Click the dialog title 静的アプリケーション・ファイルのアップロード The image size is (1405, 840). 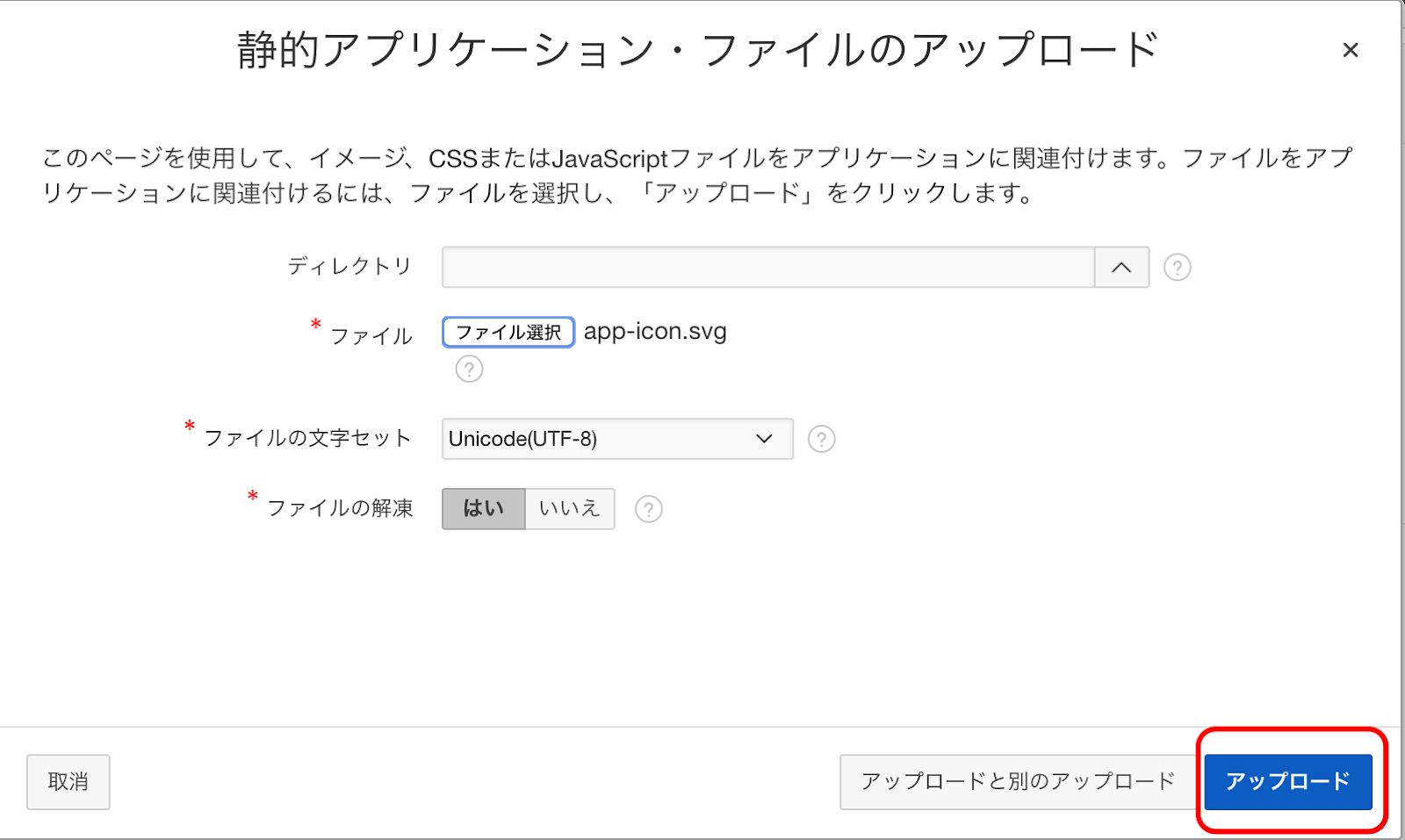click(x=698, y=50)
